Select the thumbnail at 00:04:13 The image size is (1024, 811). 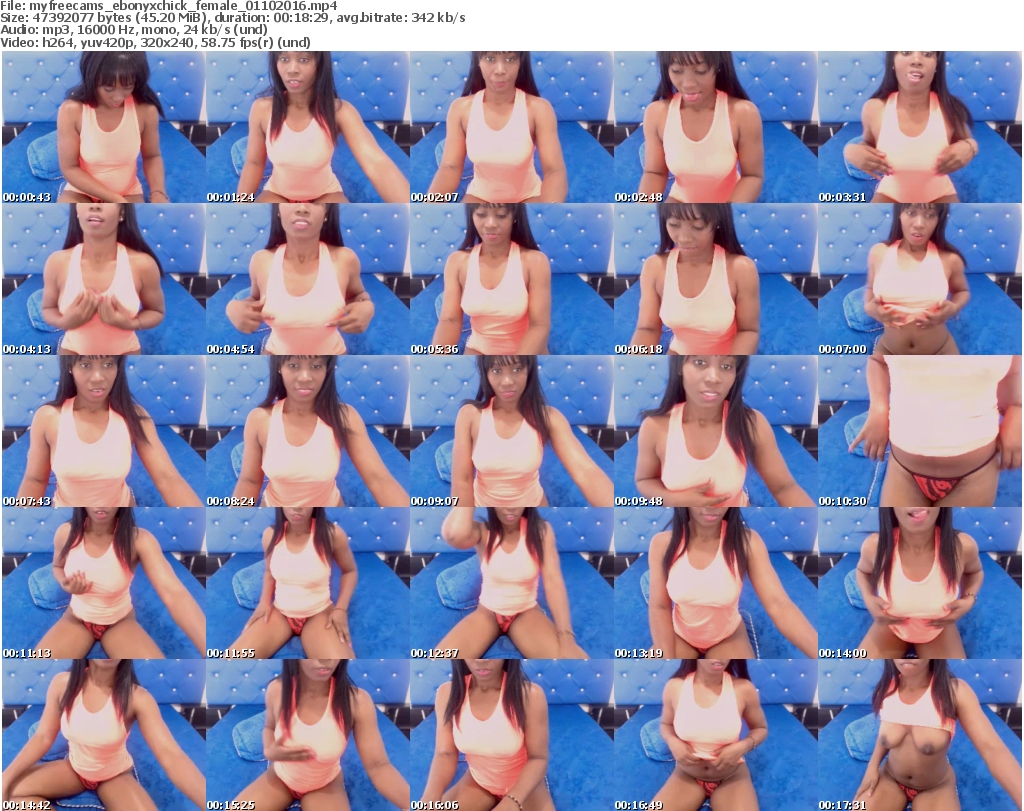tap(103, 279)
